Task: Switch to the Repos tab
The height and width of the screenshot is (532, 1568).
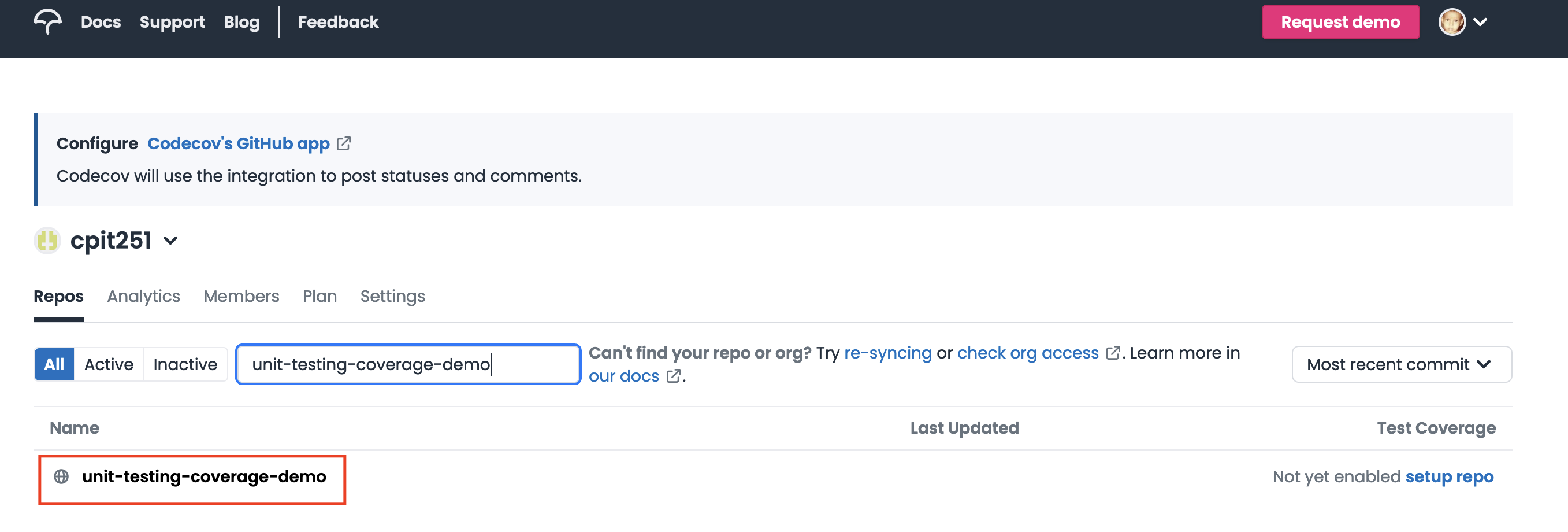Action: 58,296
